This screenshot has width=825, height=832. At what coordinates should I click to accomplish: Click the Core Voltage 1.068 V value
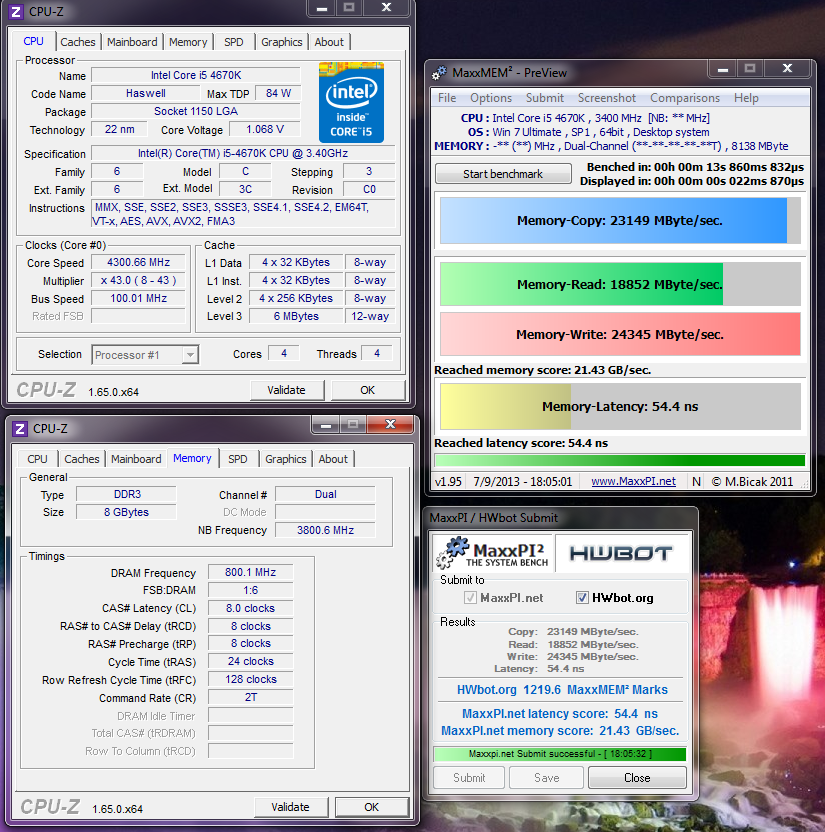pos(265,129)
